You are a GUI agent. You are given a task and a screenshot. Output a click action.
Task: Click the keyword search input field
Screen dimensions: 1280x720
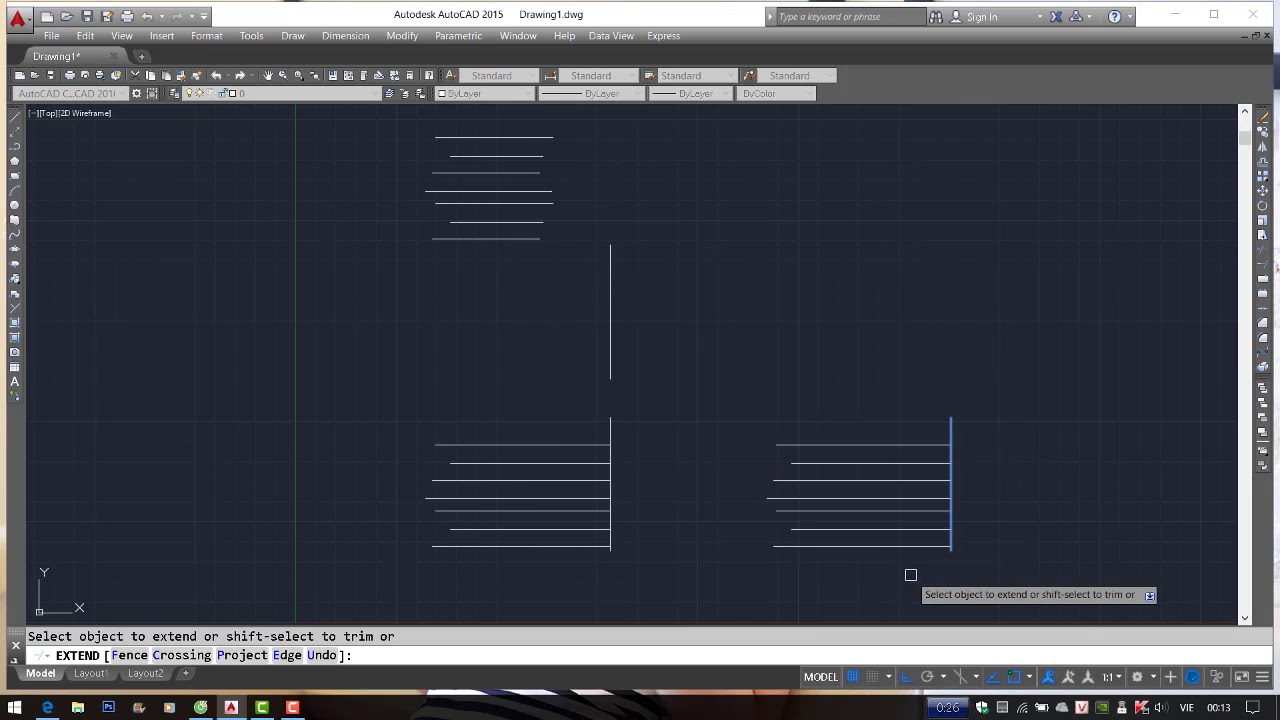pyautogui.click(x=851, y=16)
